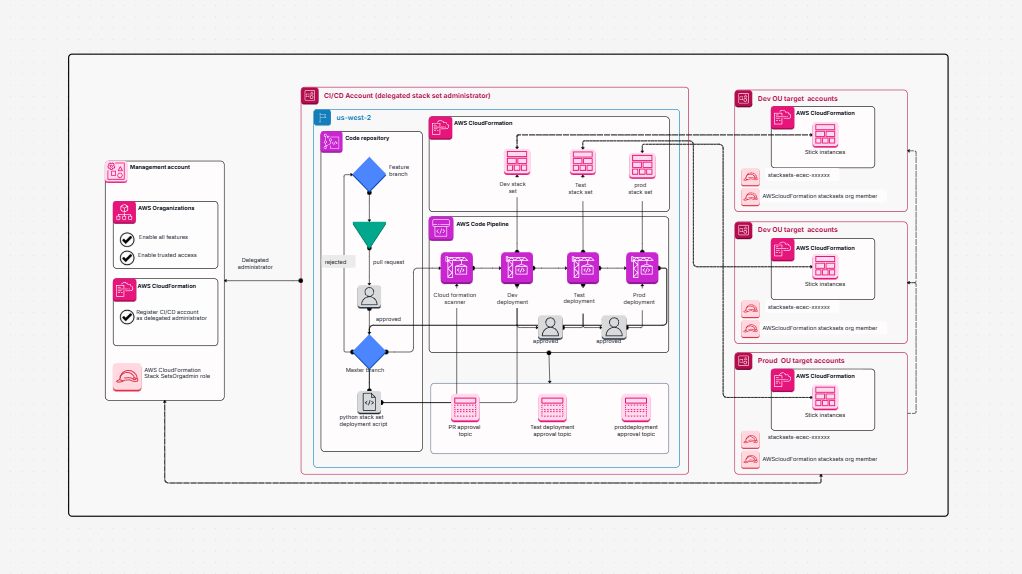This screenshot has width=1022, height=574.
Task: Select the Prod deployment stage icon
Action: pyautogui.click(x=642, y=268)
